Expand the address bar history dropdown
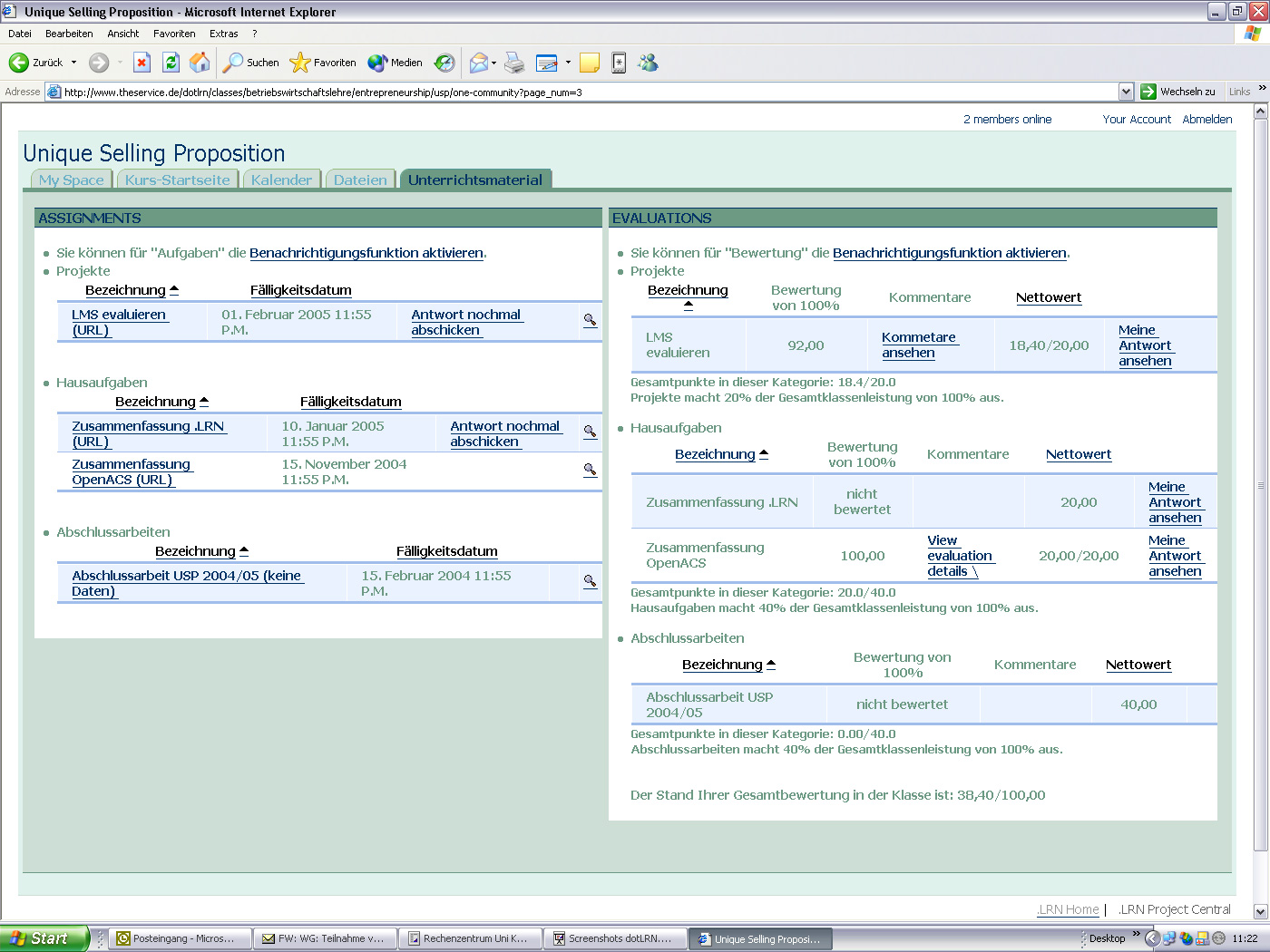 coord(1127,92)
